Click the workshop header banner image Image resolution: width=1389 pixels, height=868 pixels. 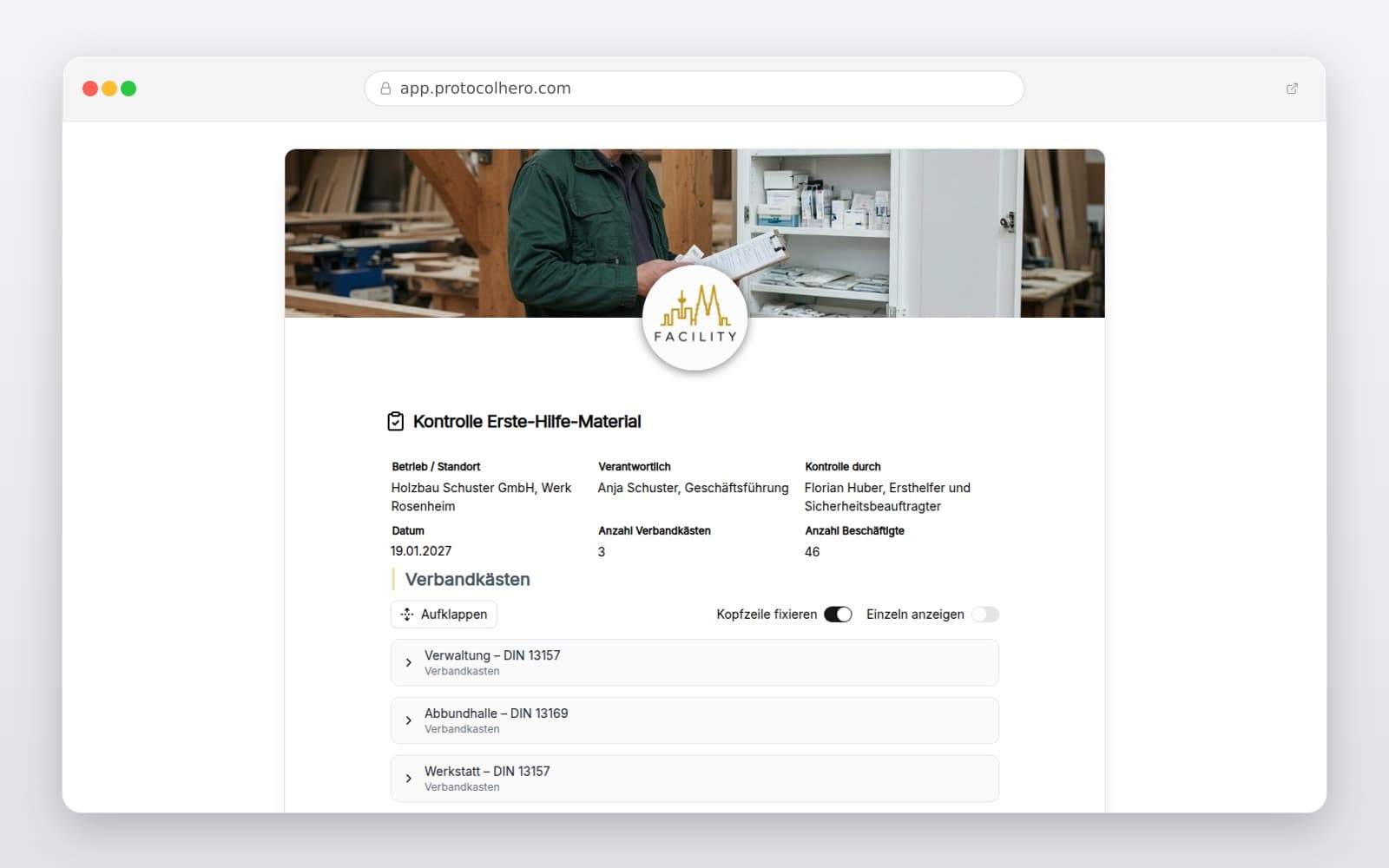(x=694, y=233)
